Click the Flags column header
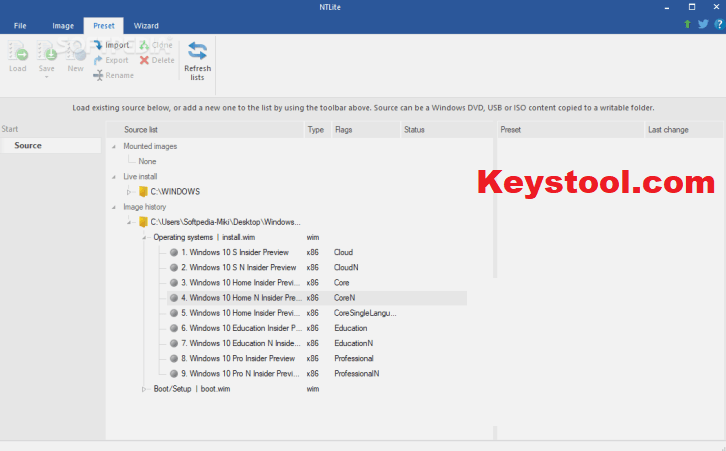The image size is (726, 451). tap(366, 130)
